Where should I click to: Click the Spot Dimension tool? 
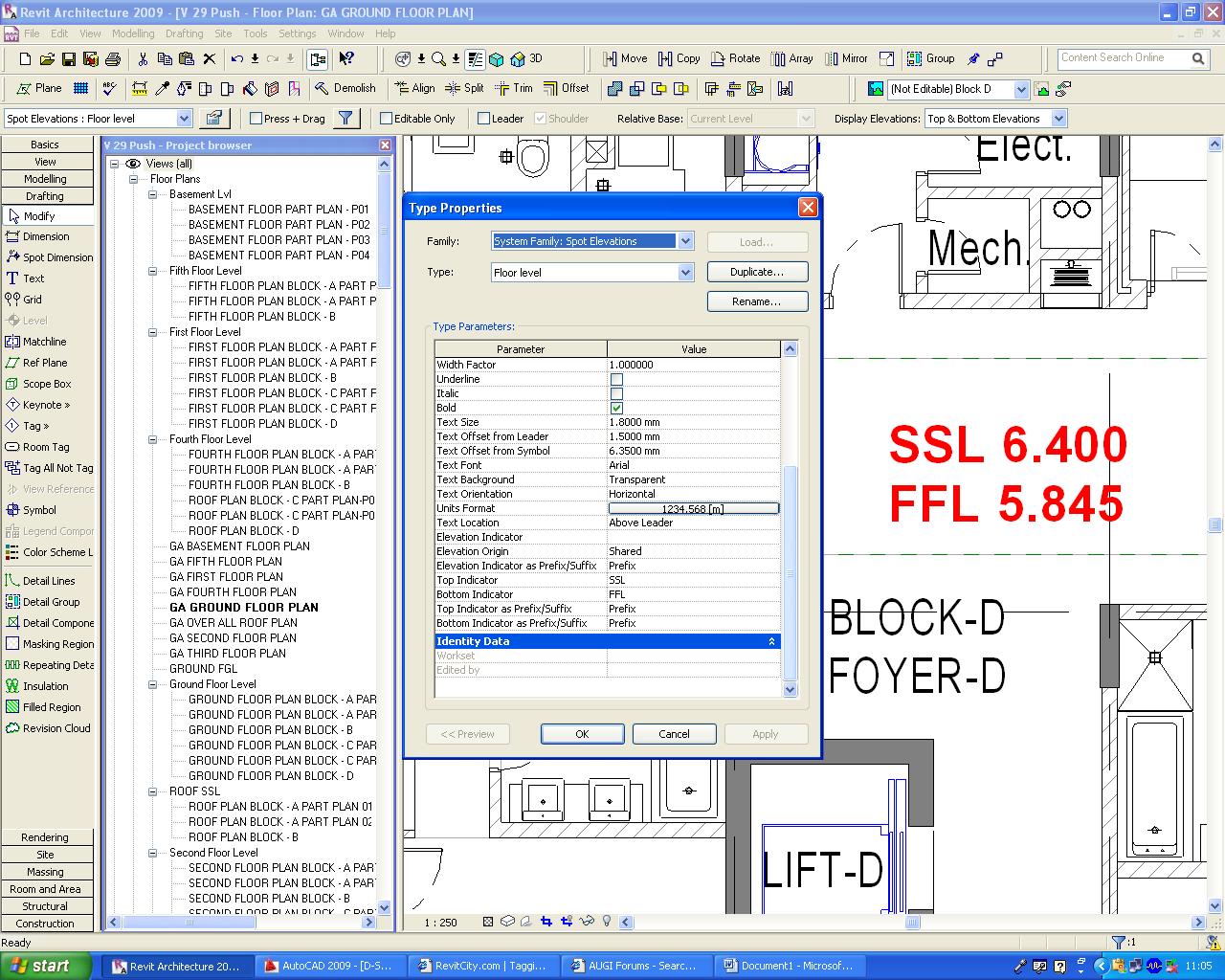pos(49,257)
